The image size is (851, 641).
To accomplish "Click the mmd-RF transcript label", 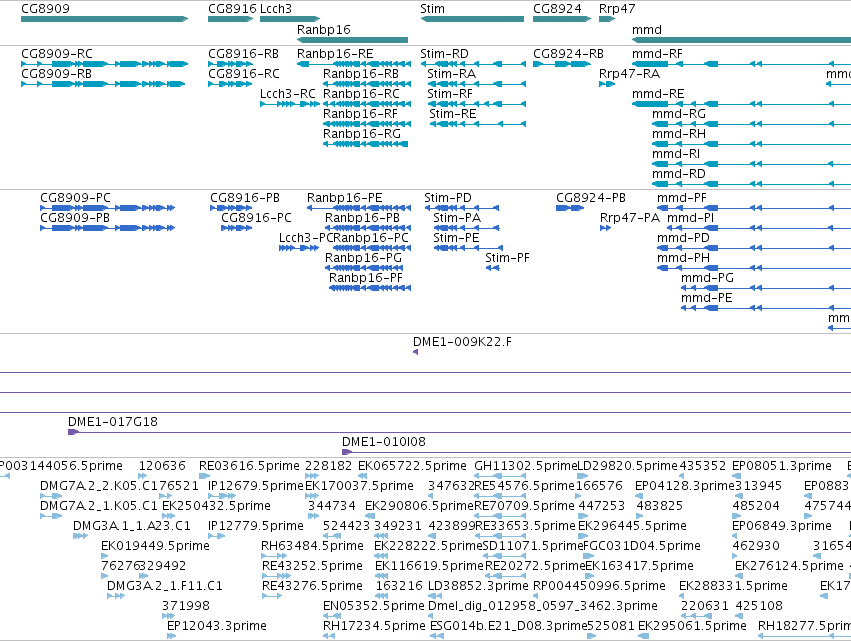I will tap(657, 54).
